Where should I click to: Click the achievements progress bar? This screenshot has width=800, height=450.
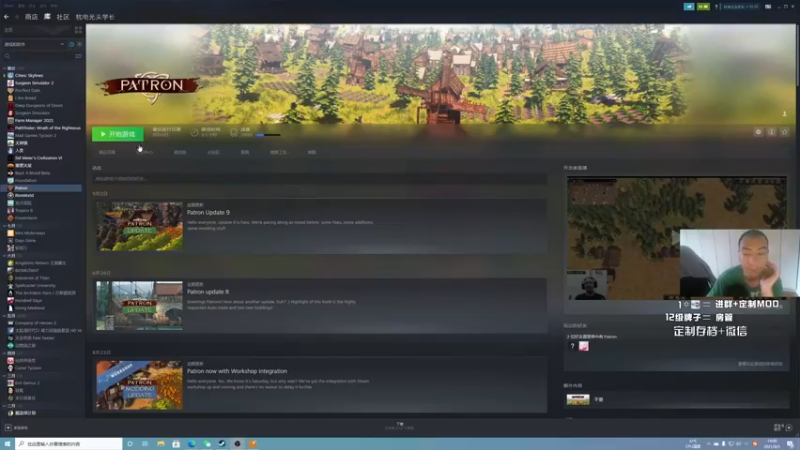click(267, 135)
